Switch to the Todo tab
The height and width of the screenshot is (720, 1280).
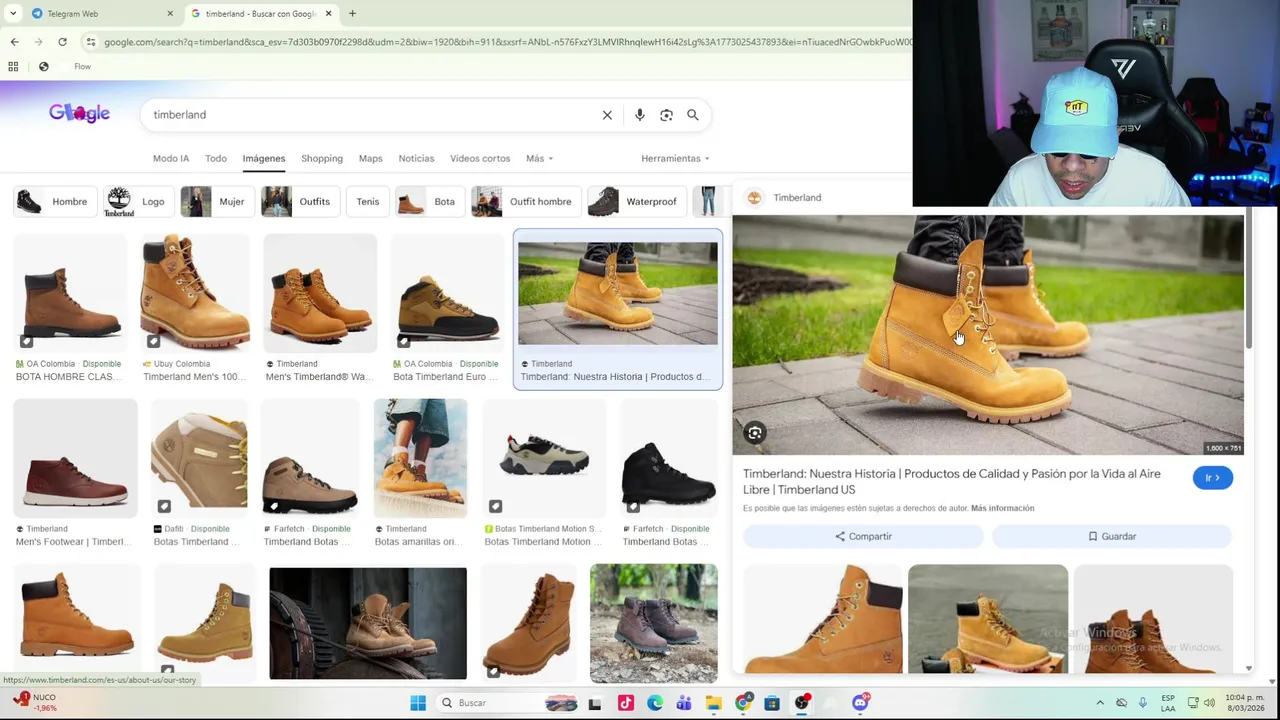(216, 158)
